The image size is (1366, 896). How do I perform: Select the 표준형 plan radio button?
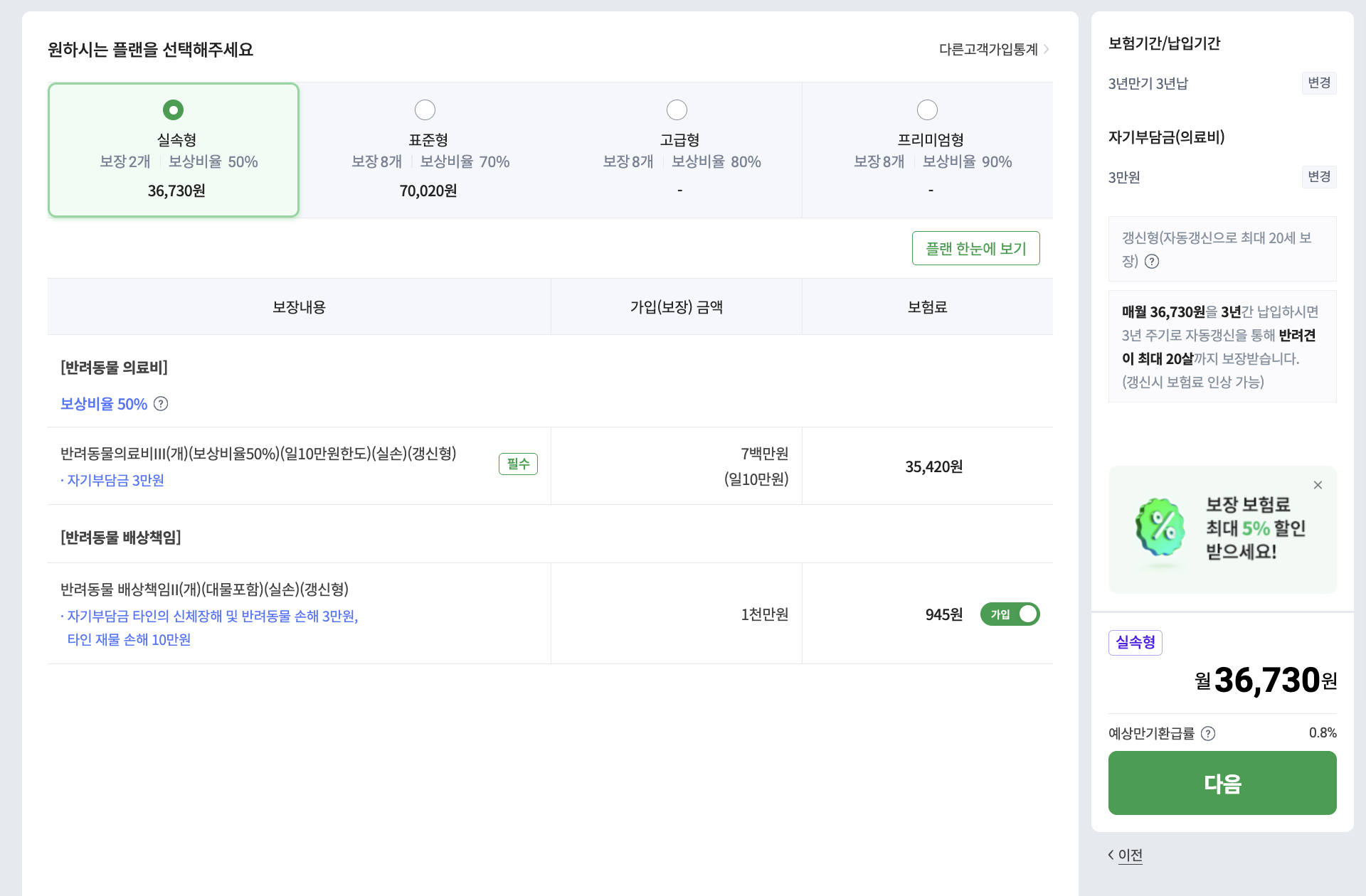(425, 110)
